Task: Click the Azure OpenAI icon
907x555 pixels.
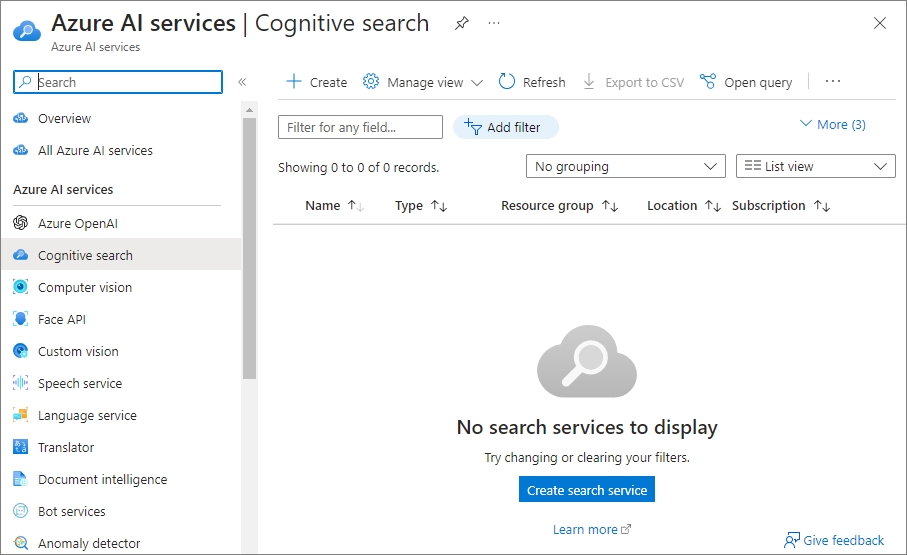Action: [x=21, y=223]
